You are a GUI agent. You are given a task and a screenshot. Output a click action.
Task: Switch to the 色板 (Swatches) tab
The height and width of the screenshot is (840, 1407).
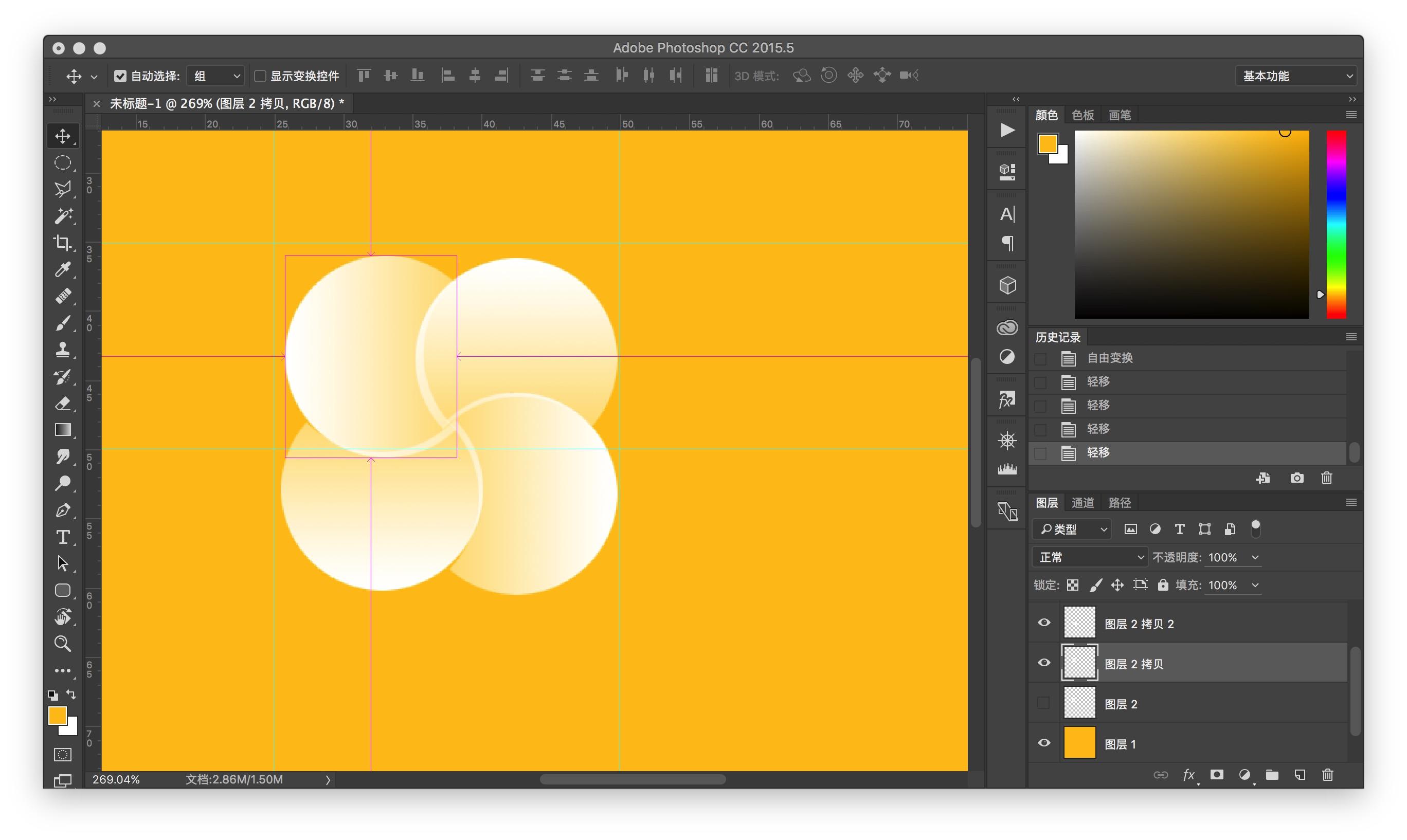click(1083, 115)
